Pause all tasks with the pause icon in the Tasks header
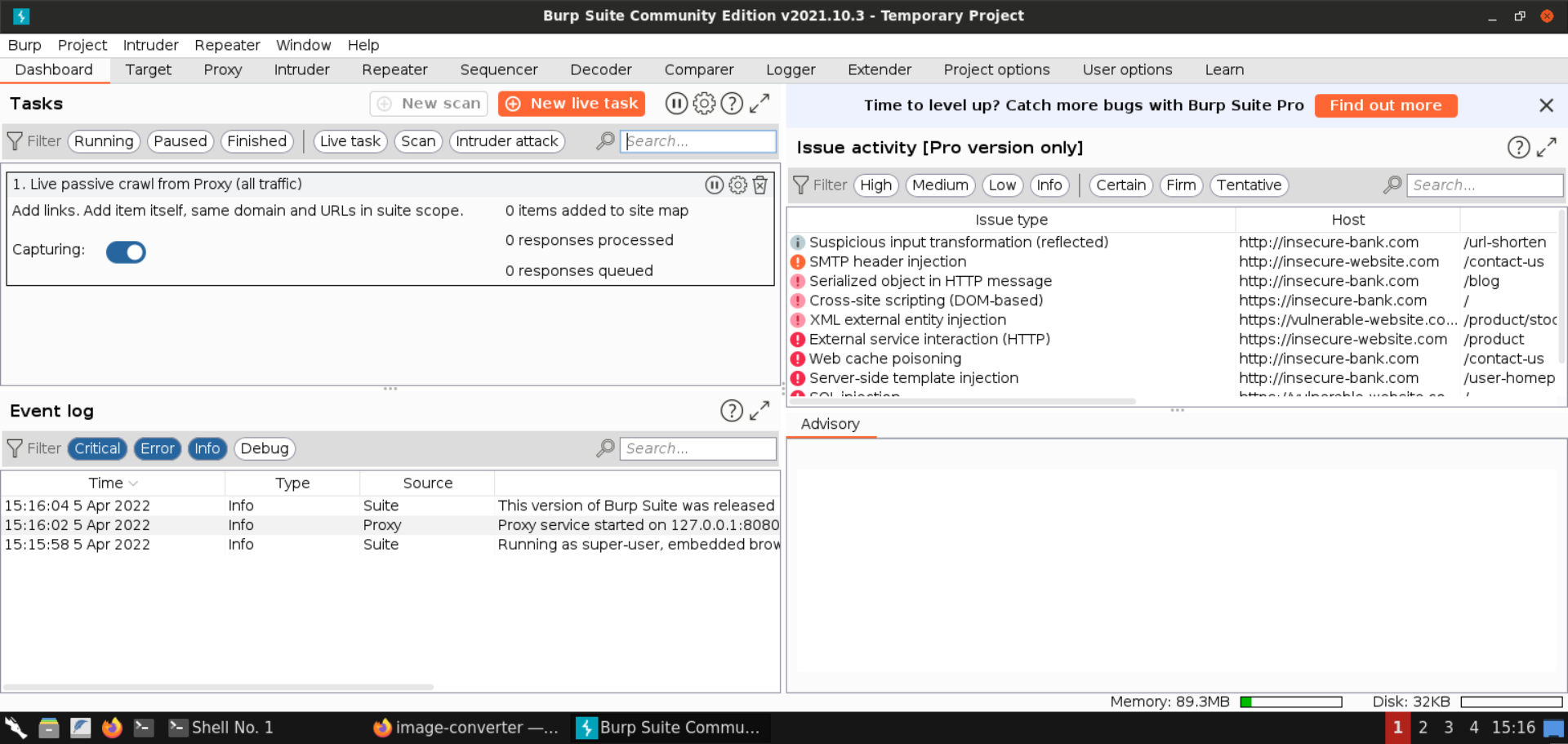Screen dimensions: 1568x744 point(676,104)
